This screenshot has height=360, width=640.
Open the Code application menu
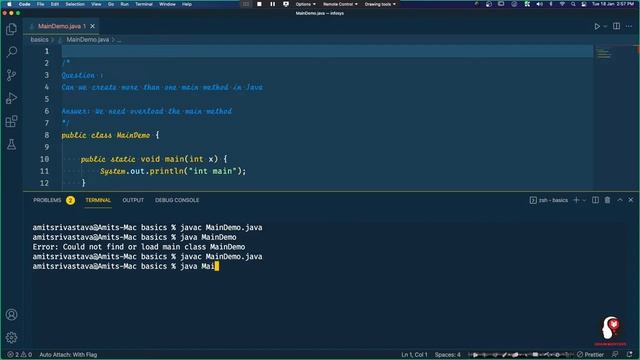click(x=24, y=4)
